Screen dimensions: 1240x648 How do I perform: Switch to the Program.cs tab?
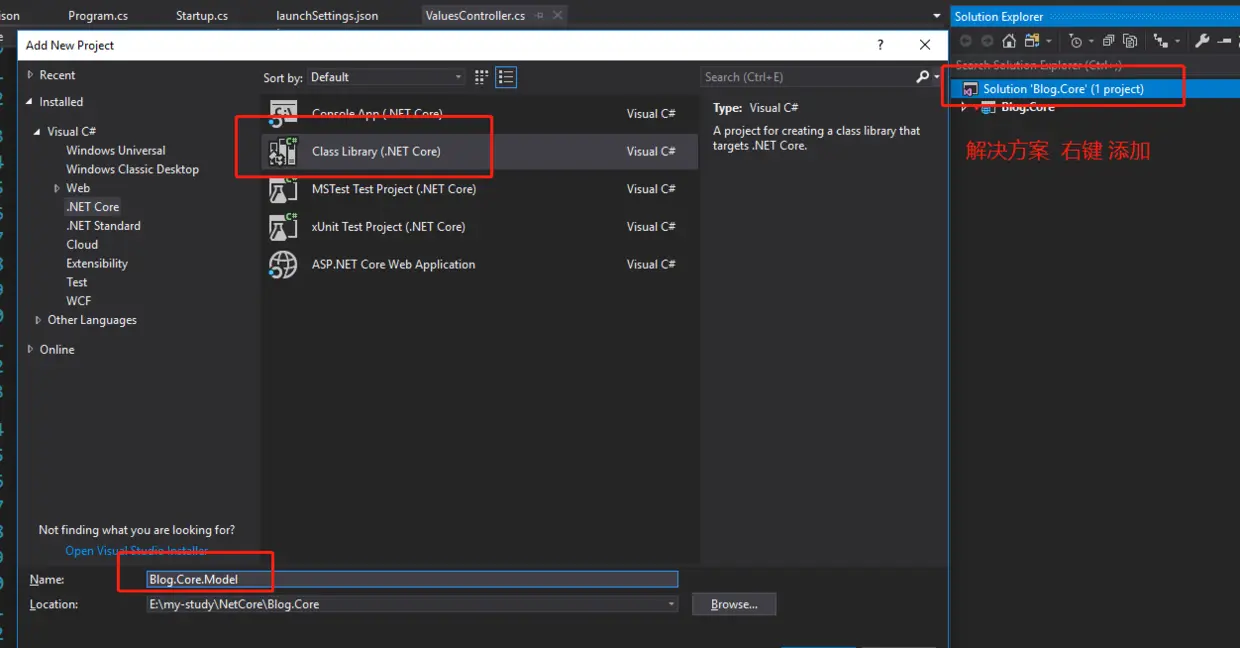click(x=98, y=16)
